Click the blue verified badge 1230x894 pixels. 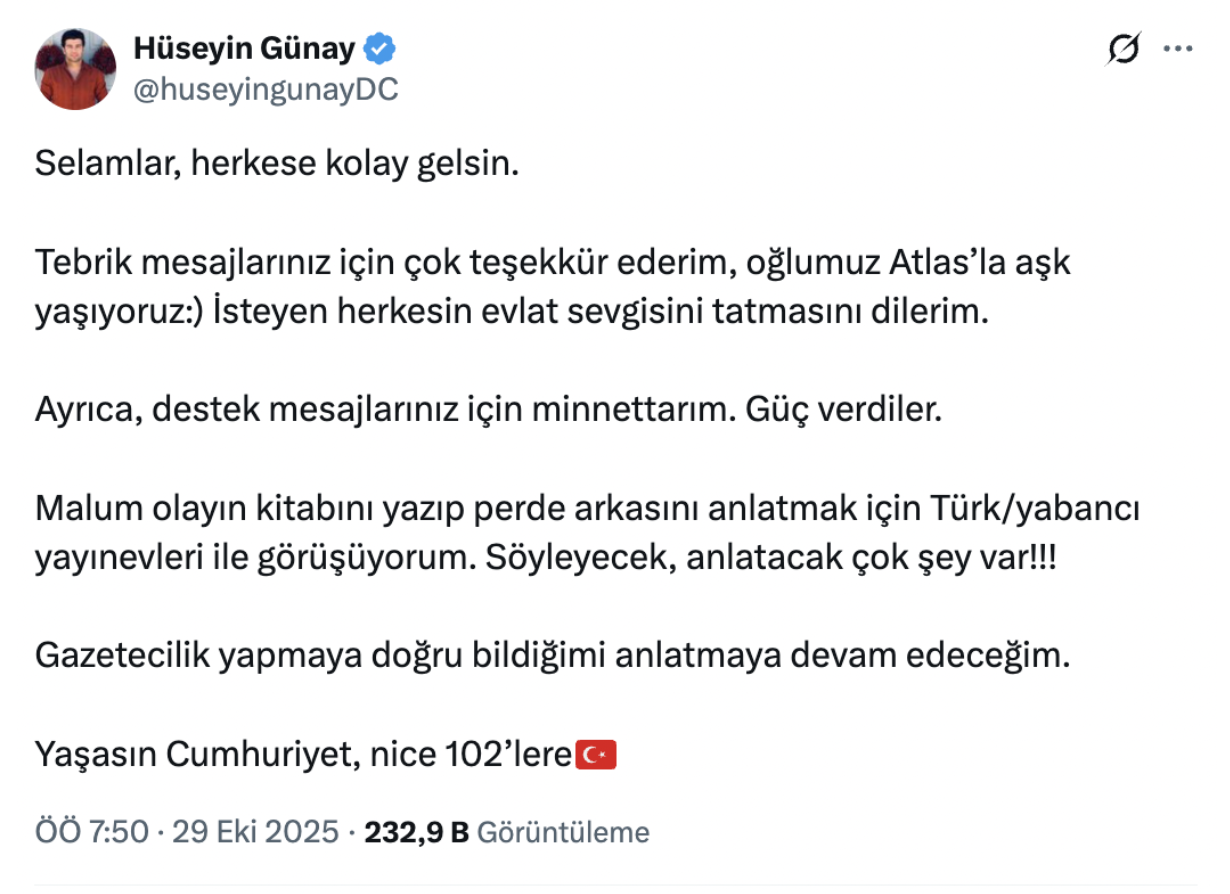click(x=381, y=48)
